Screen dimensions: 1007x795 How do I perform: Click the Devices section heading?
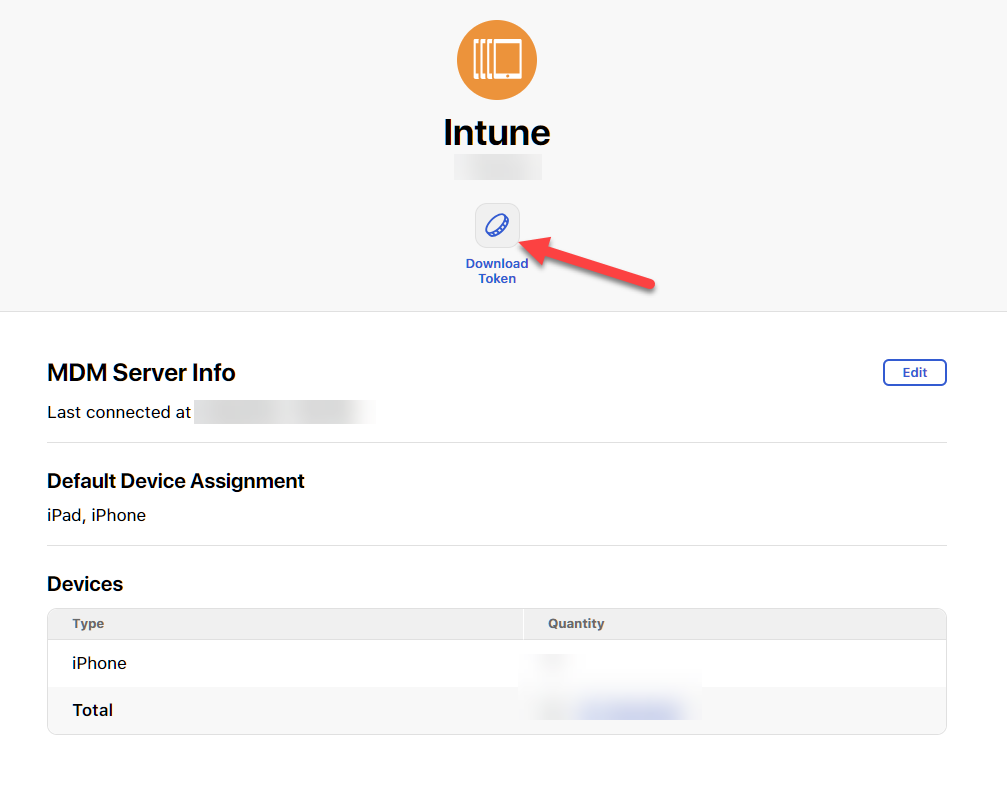click(85, 584)
